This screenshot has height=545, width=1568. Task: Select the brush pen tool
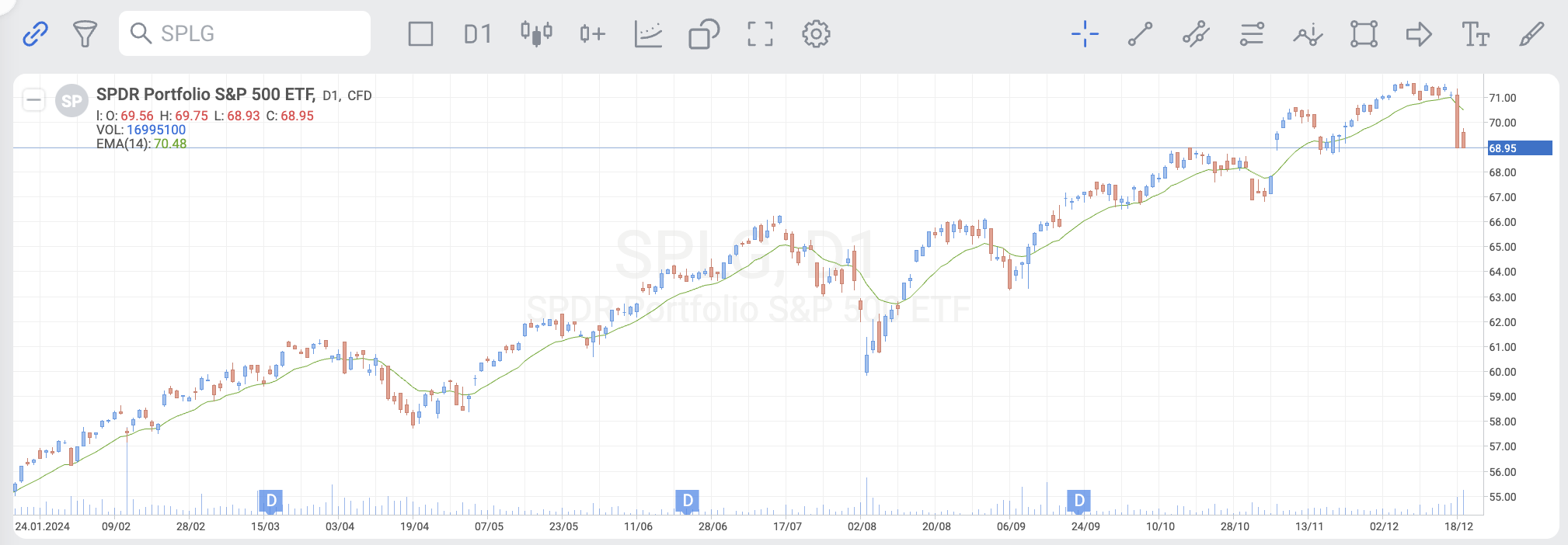[x=1531, y=33]
